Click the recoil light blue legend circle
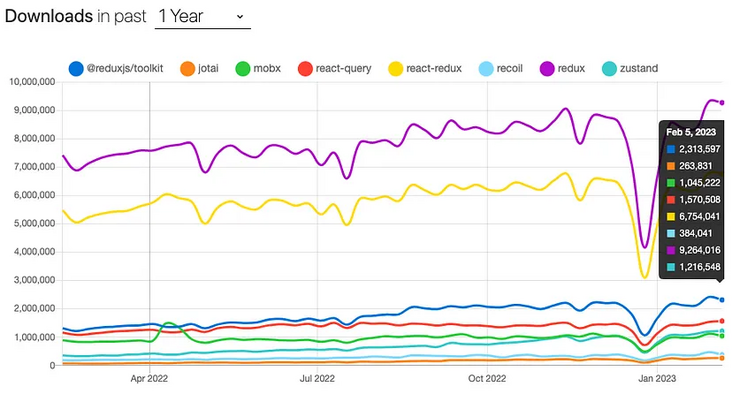Viewport: 732px width, 394px height. tap(486, 69)
